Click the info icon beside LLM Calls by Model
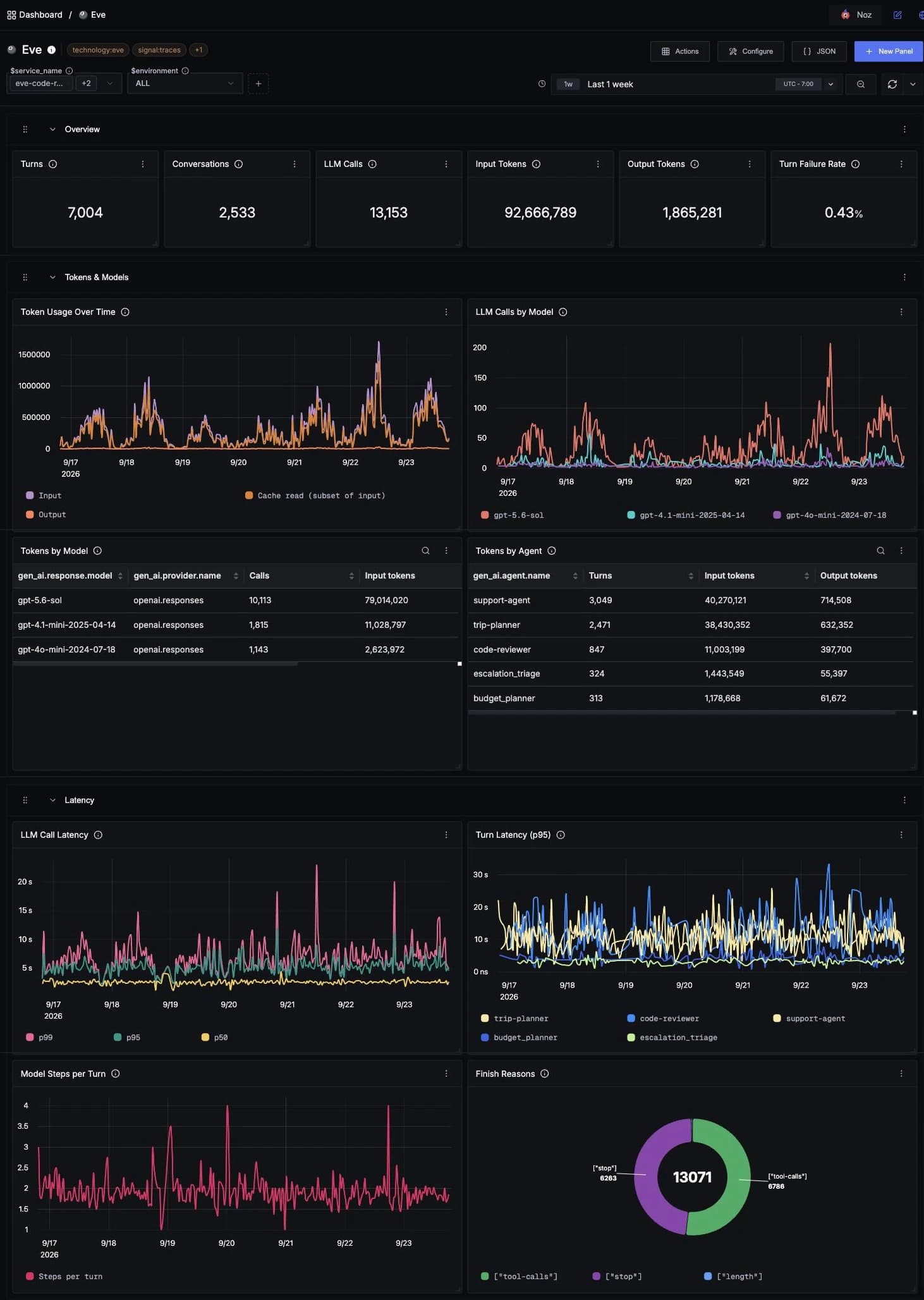Screen dimensions: 924x1300 (563, 312)
